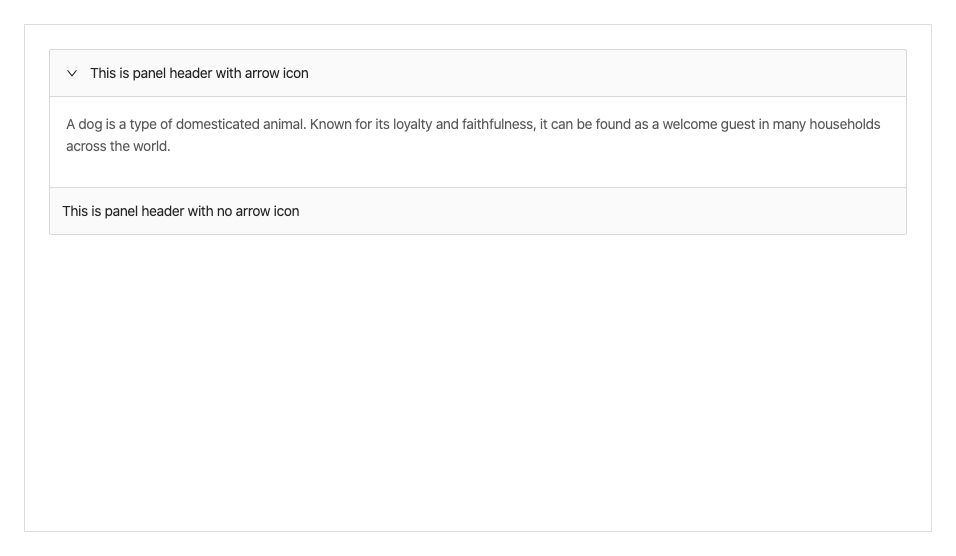Expand the panel header with no arrow icon
Viewport: 956px width, 556px height.
point(180,211)
